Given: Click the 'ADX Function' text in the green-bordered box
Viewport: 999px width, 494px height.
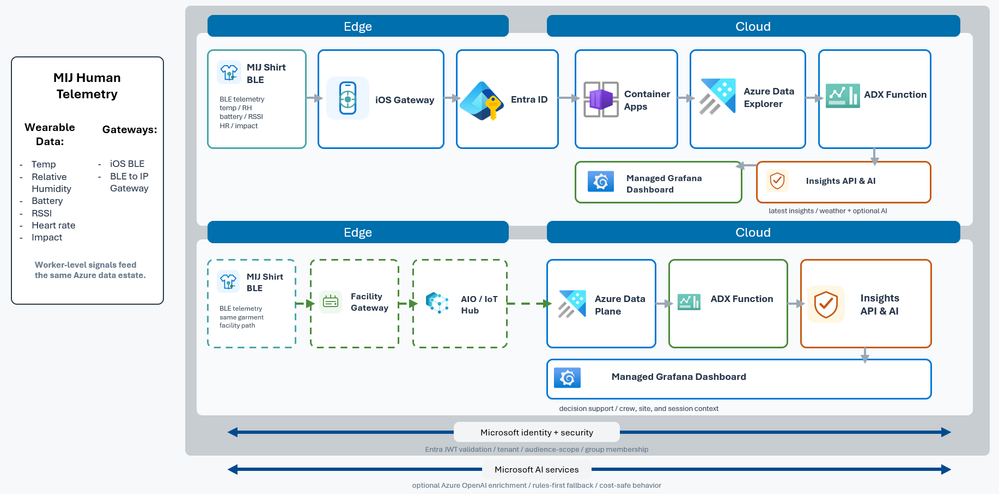Looking at the screenshot, I should click(x=742, y=298).
